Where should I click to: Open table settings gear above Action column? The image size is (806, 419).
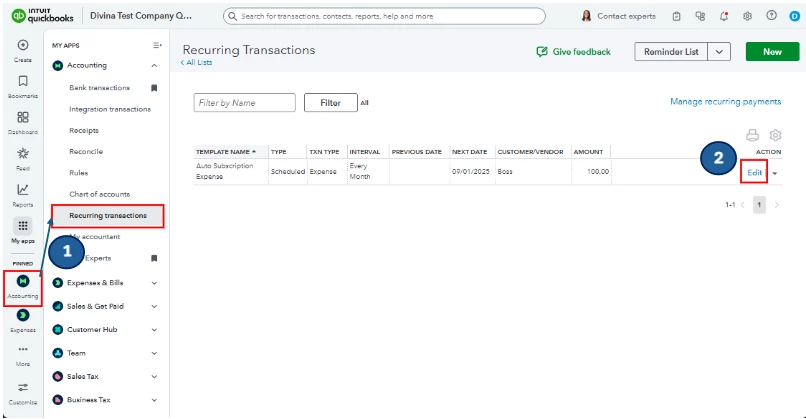point(775,135)
